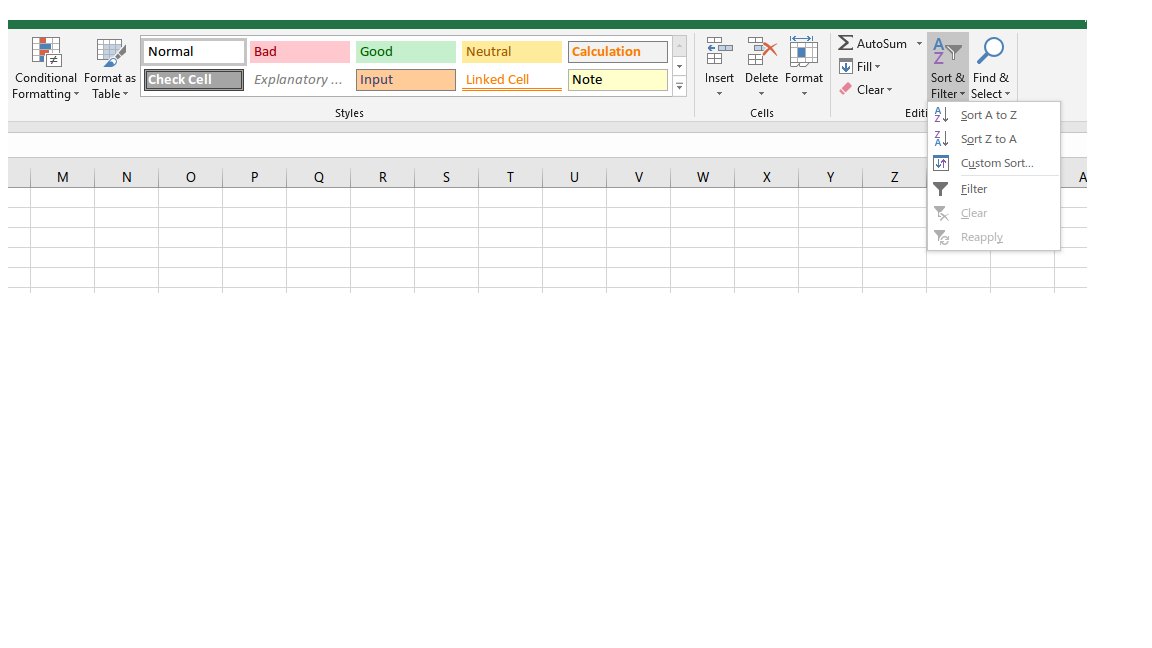Apply the Good cell style
Screen dimensions: 1152x648
pos(405,51)
